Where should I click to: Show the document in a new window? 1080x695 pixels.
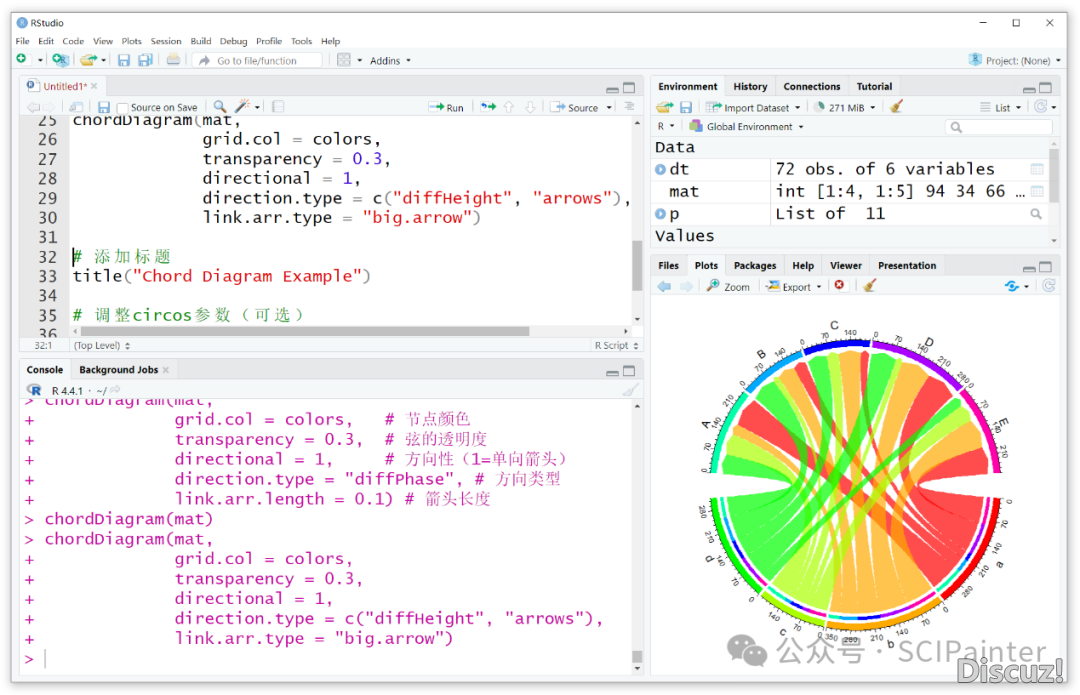click(76, 107)
